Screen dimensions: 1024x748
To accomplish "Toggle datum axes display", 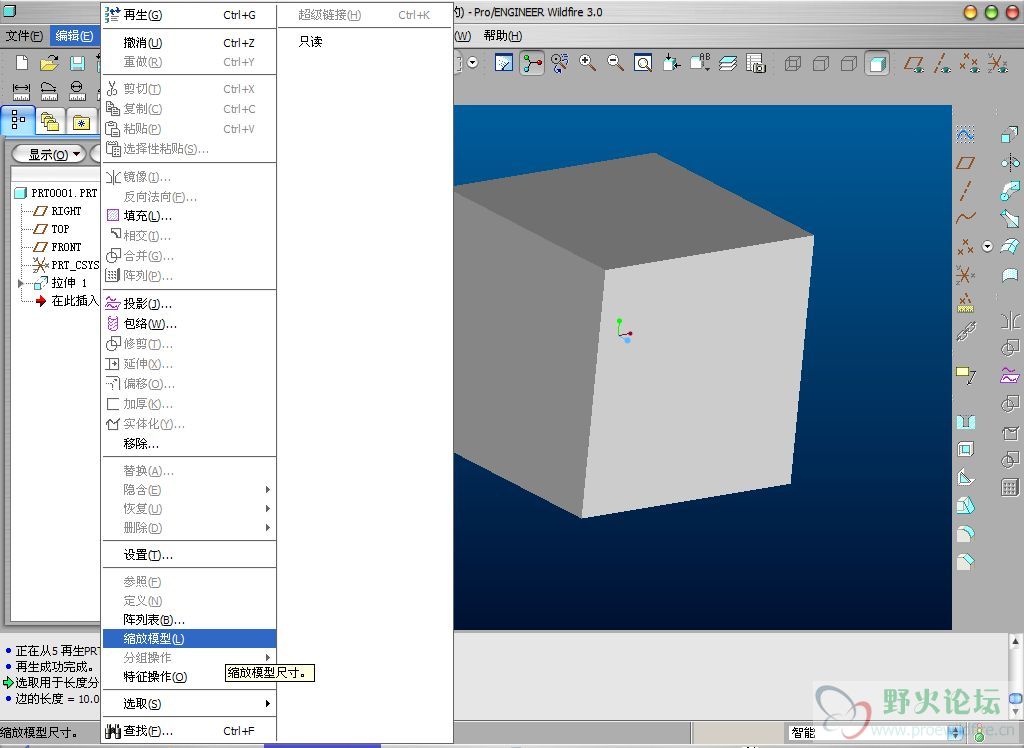I will point(942,63).
